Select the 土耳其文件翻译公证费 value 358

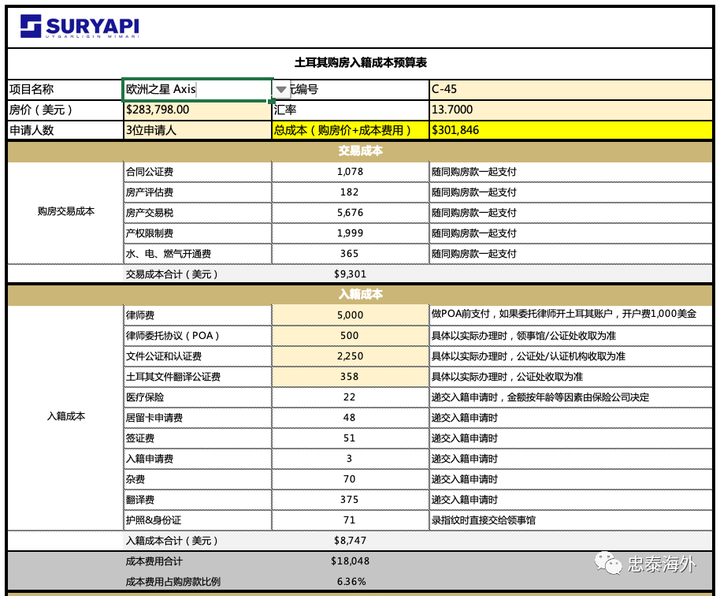350,377
